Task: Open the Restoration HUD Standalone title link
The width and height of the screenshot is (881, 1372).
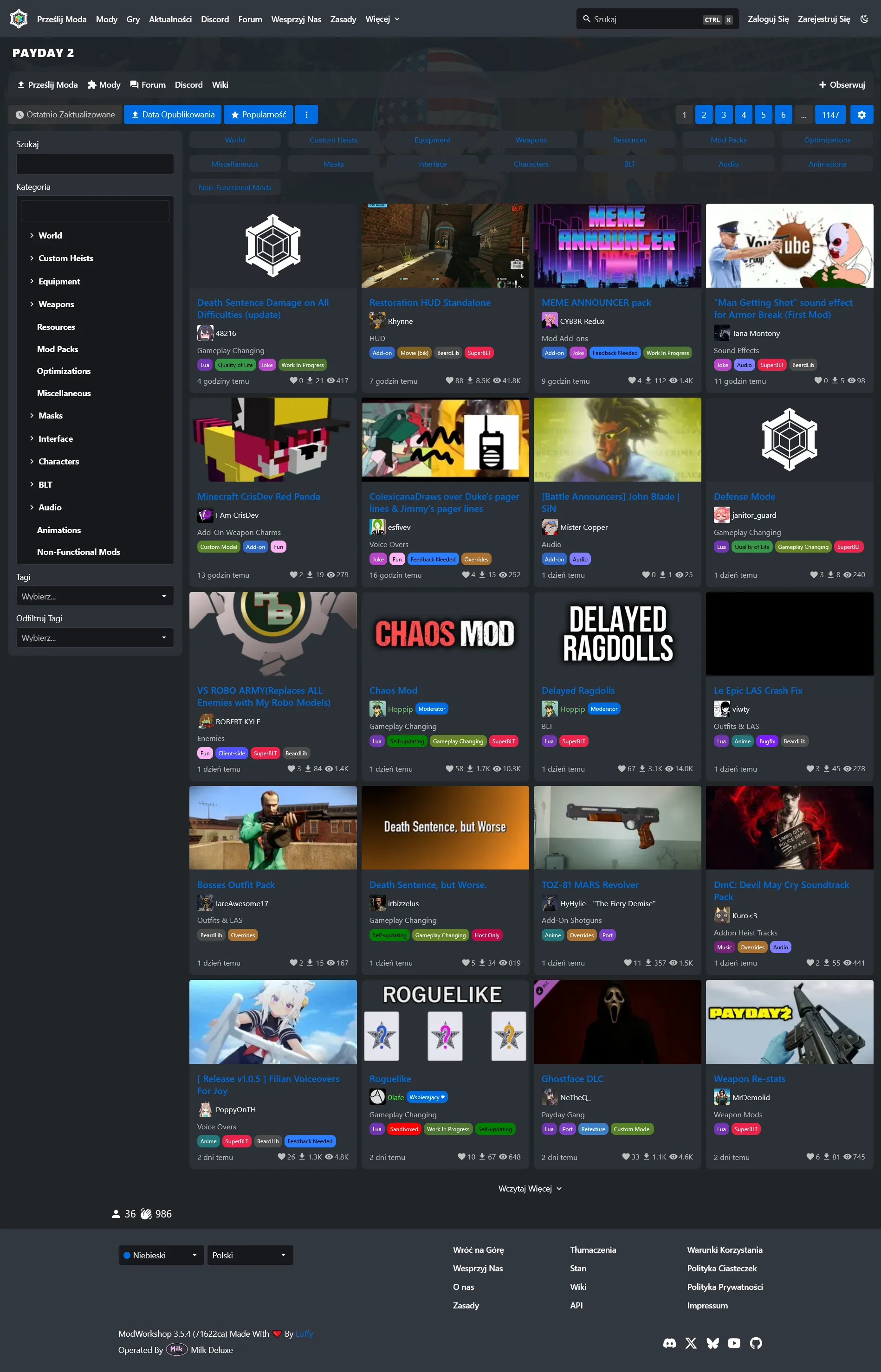Action: (x=430, y=303)
